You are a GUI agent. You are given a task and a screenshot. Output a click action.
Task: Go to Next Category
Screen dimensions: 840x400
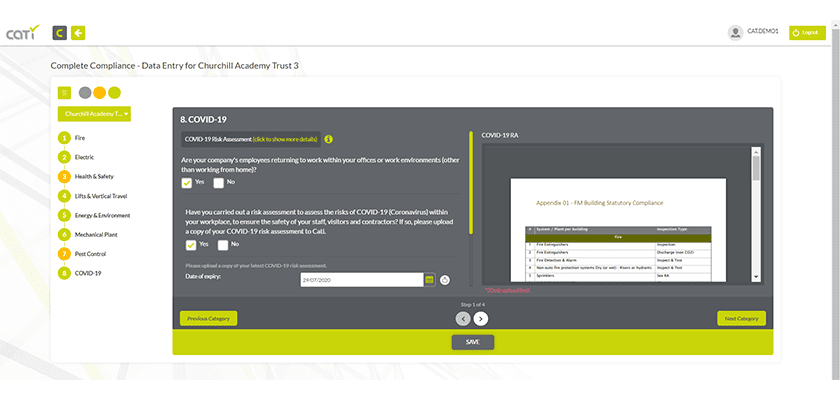point(741,319)
